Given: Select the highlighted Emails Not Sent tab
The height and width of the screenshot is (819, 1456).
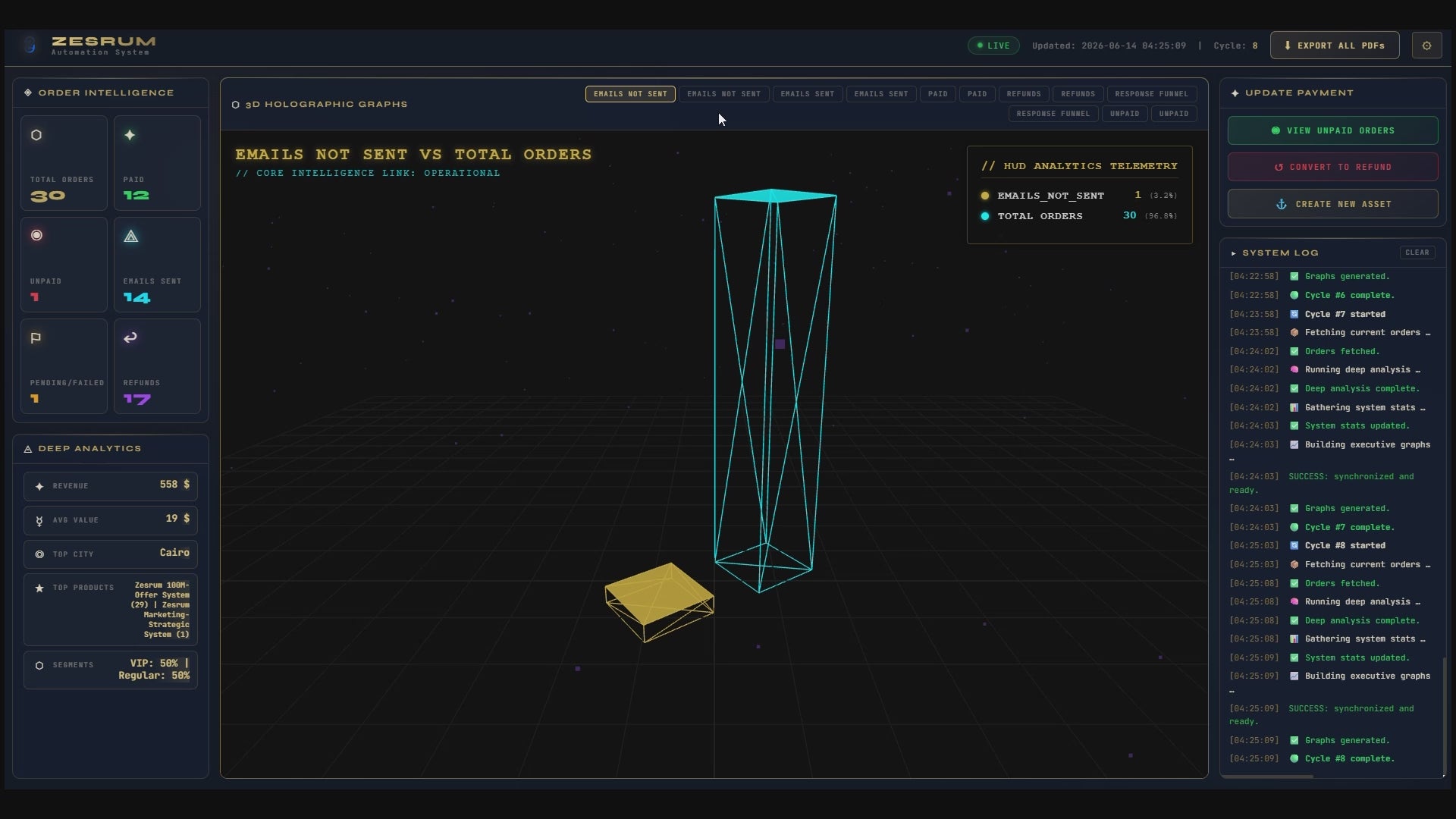Looking at the screenshot, I should tap(630, 94).
